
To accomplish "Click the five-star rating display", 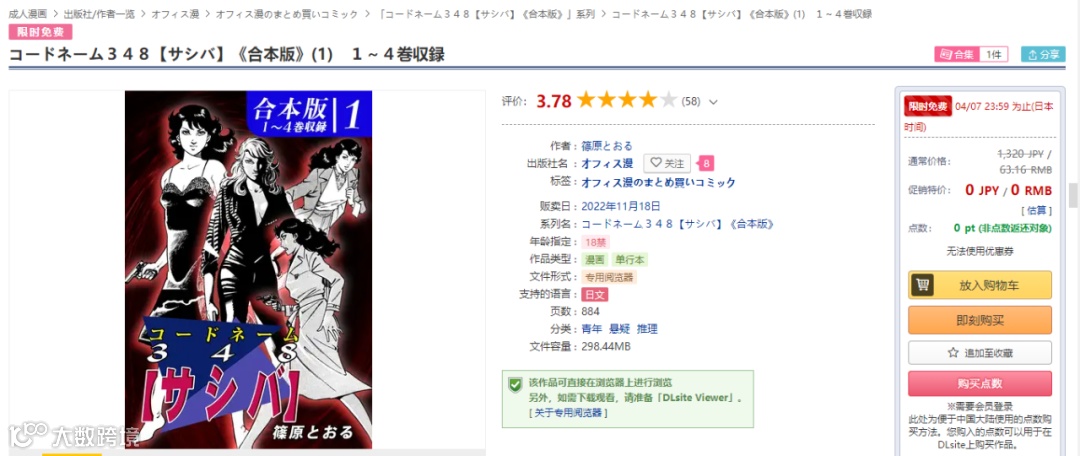I will 627,101.
